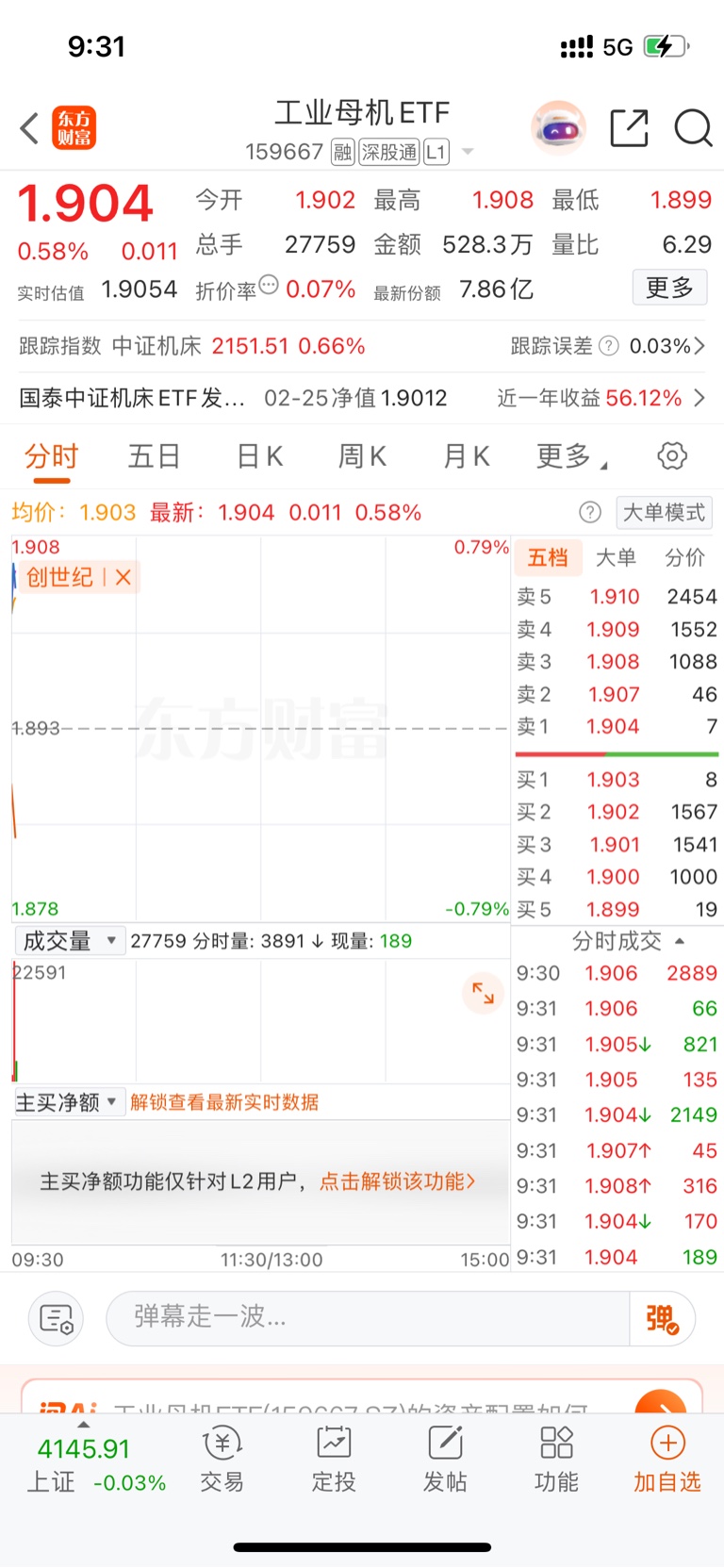Open the 交易 trade icon
The height and width of the screenshot is (1568, 724).
click(222, 1461)
